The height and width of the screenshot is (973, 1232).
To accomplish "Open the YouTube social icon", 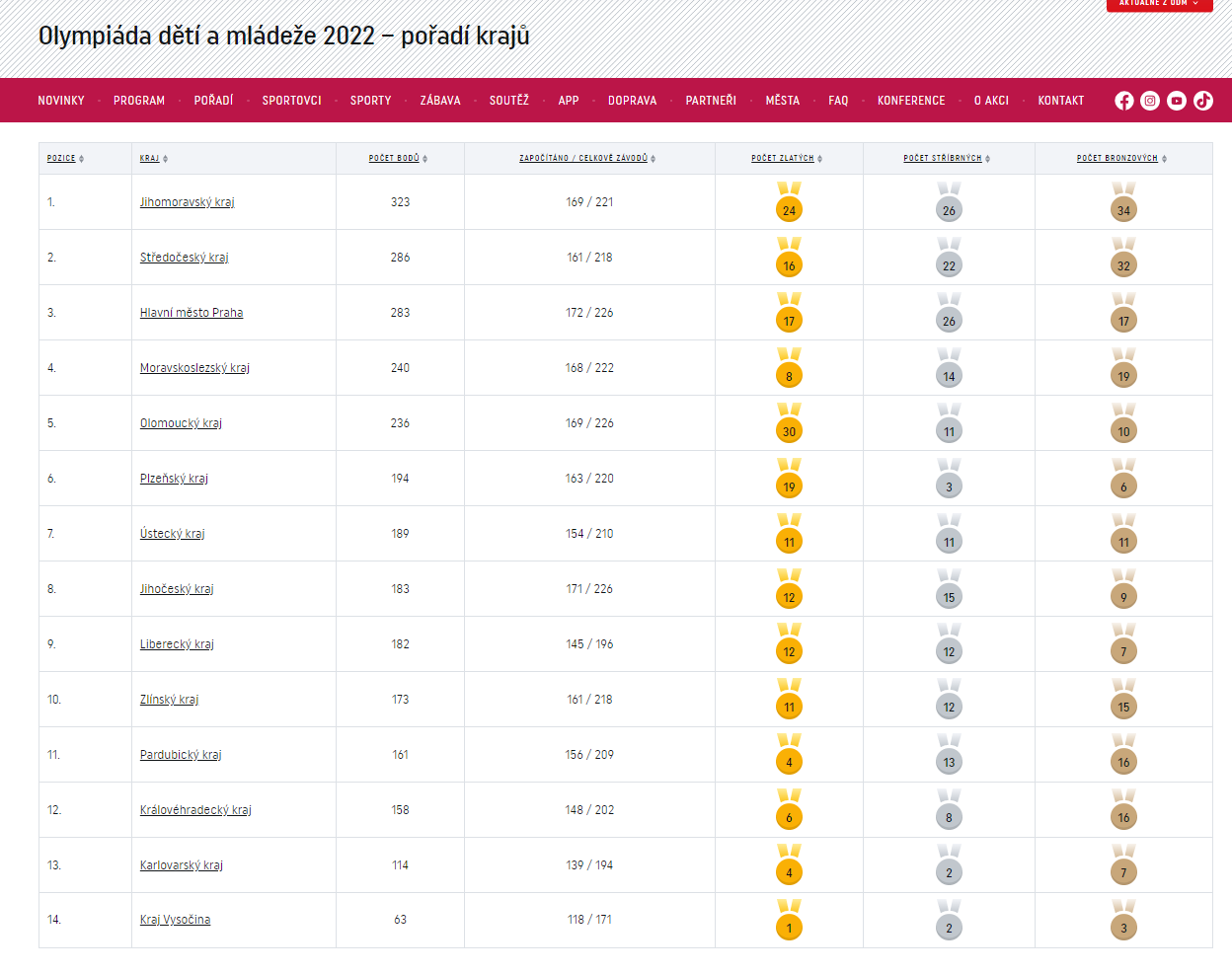I will pyautogui.click(x=1177, y=101).
